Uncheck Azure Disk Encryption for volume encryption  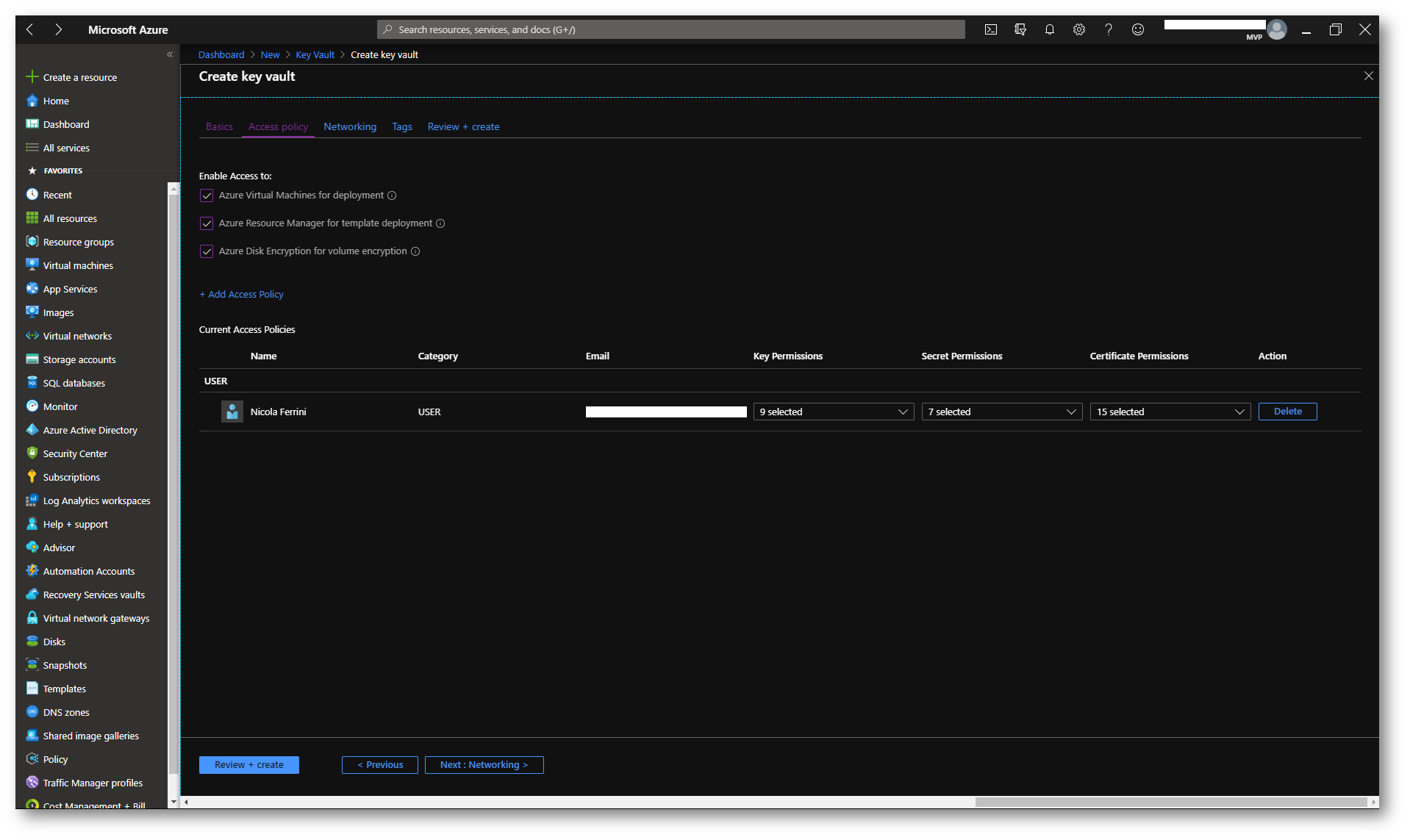point(207,251)
